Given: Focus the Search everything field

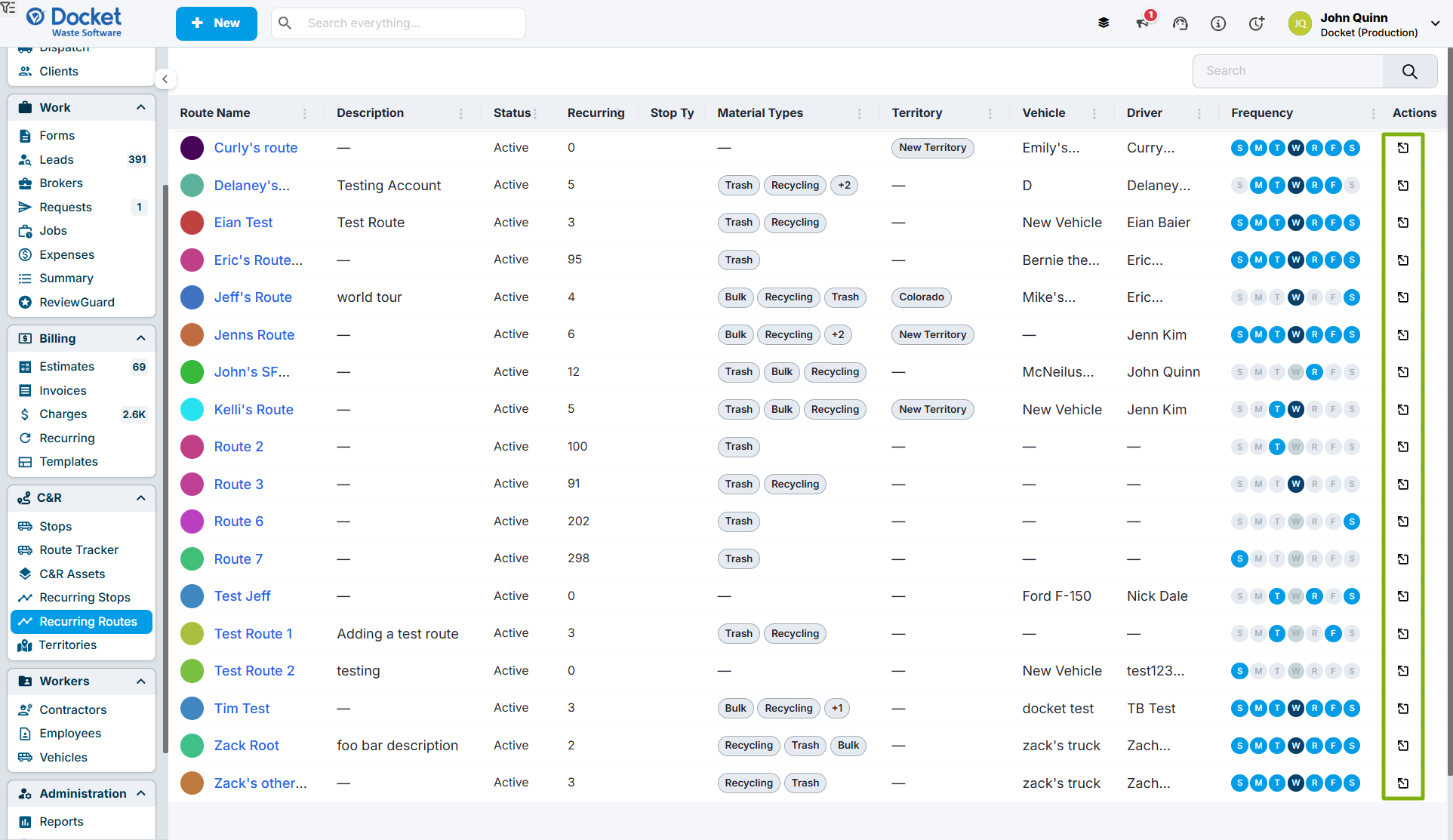Looking at the screenshot, I should click(x=399, y=23).
